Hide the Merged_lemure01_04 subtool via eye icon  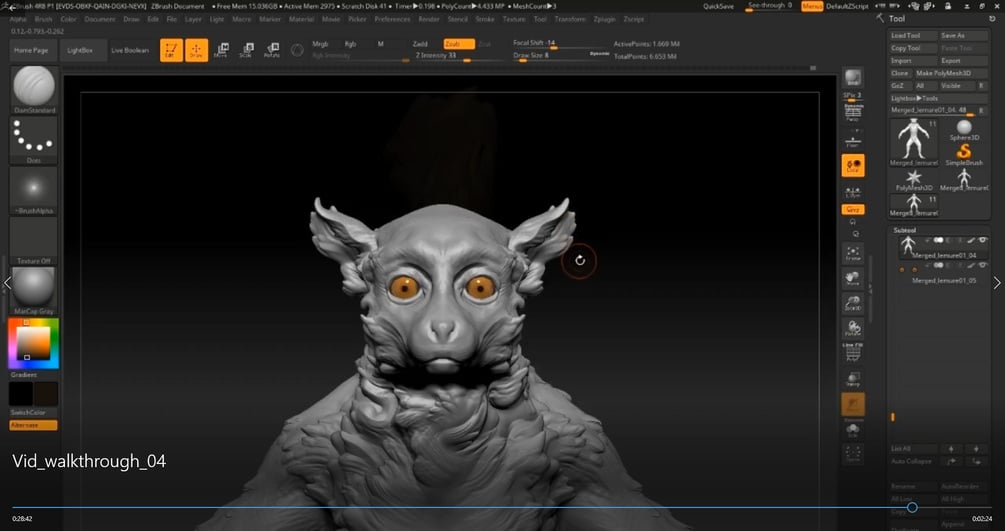982,241
